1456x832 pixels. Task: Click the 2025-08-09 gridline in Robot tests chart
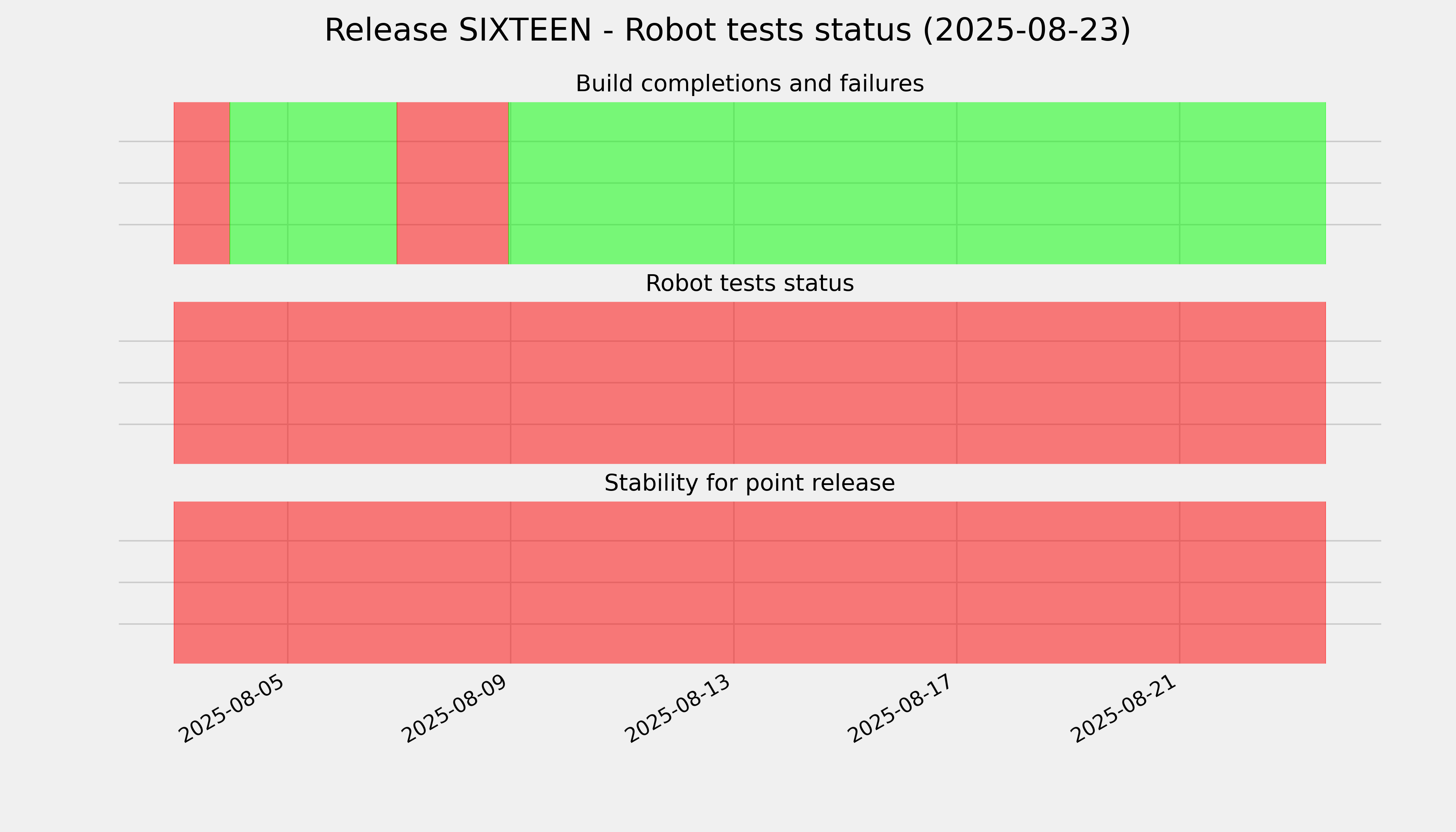510,383
